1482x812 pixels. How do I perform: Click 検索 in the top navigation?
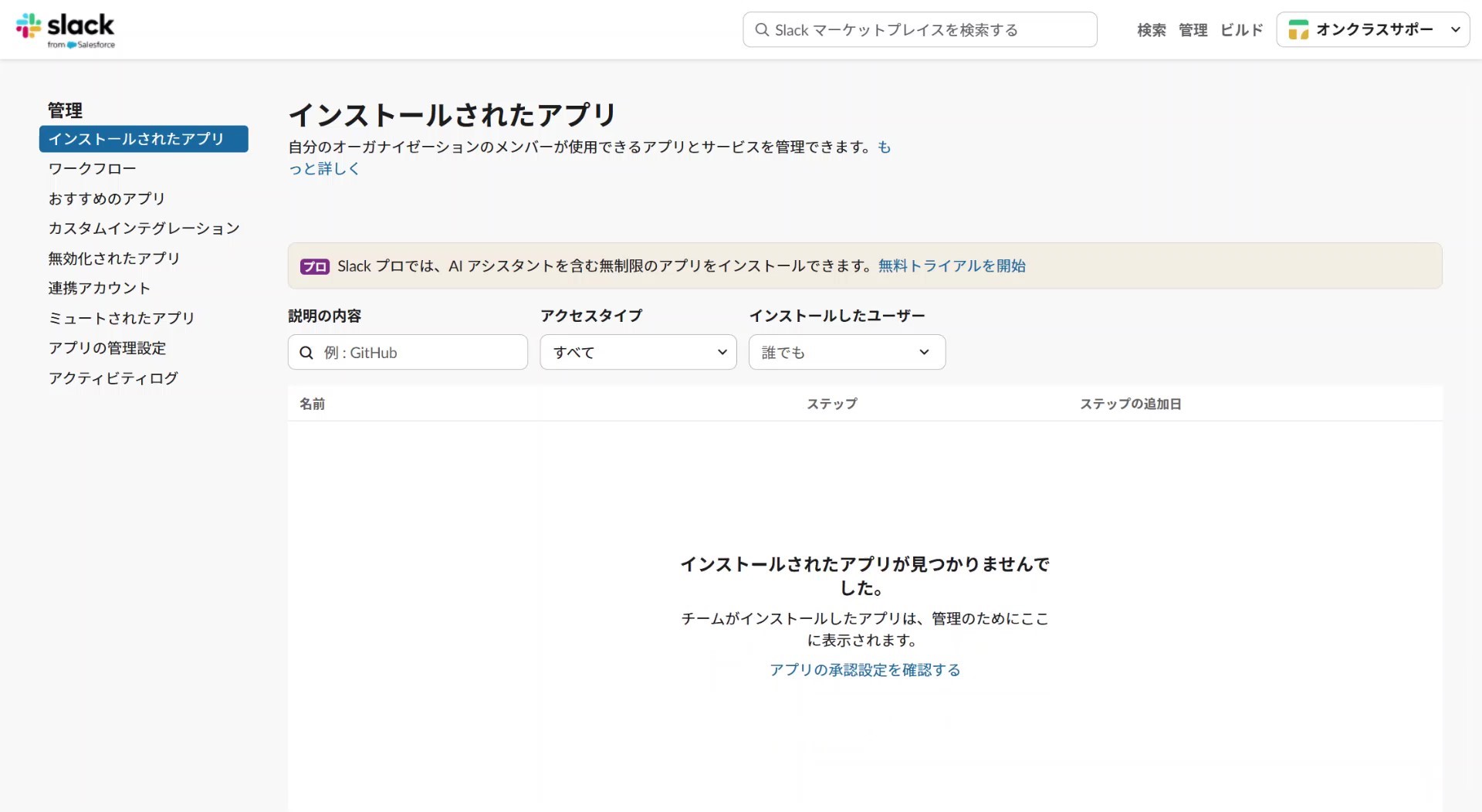1151,30
